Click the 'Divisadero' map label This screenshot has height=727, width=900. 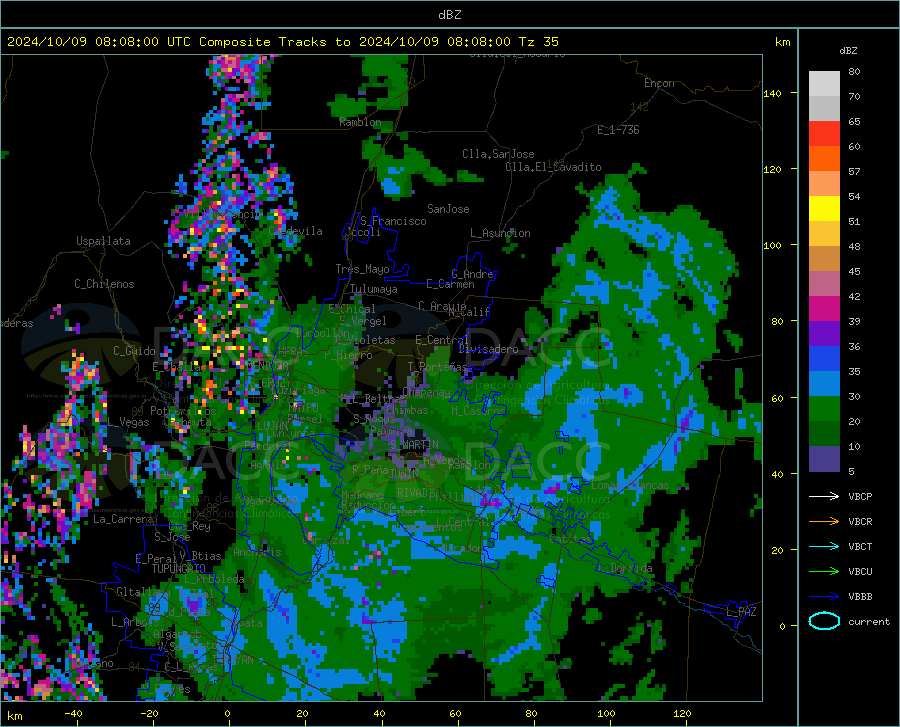[488, 349]
